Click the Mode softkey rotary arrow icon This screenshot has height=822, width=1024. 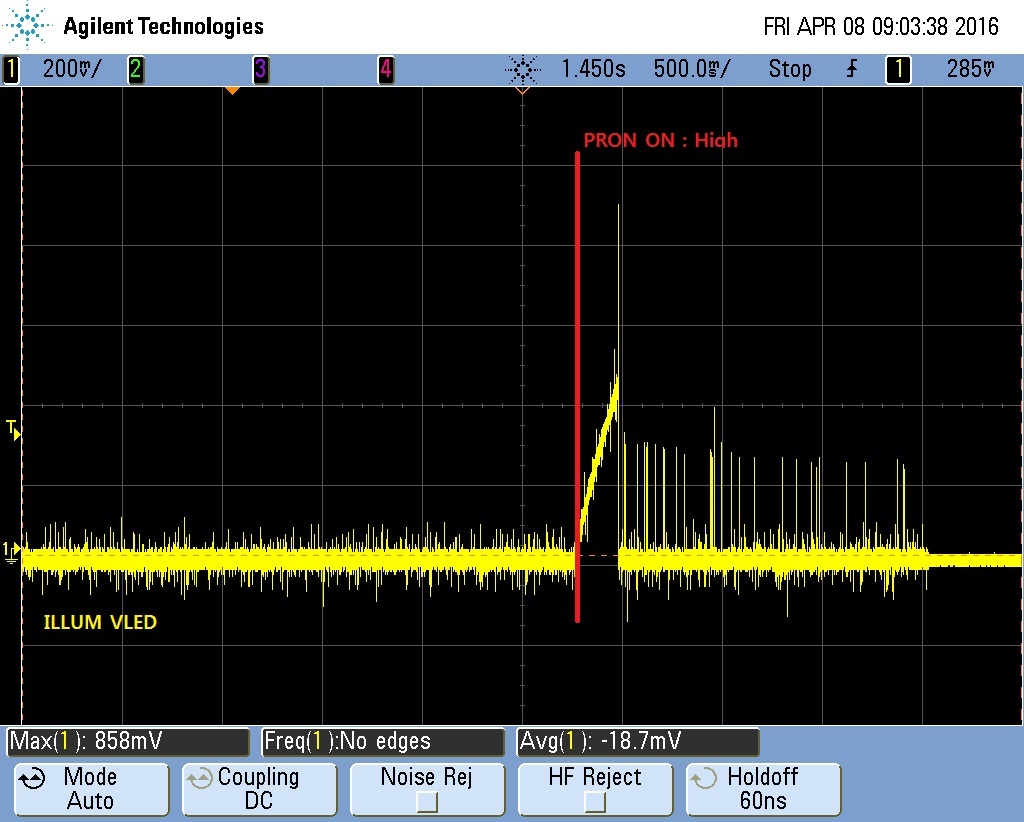[x=33, y=779]
